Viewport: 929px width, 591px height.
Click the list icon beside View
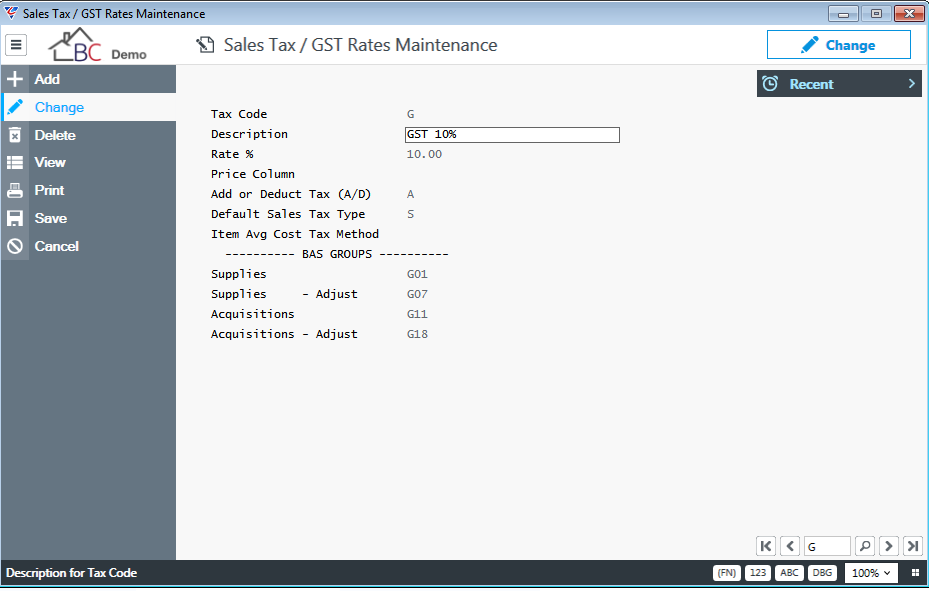pyautogui.click(x=15, y=162)
